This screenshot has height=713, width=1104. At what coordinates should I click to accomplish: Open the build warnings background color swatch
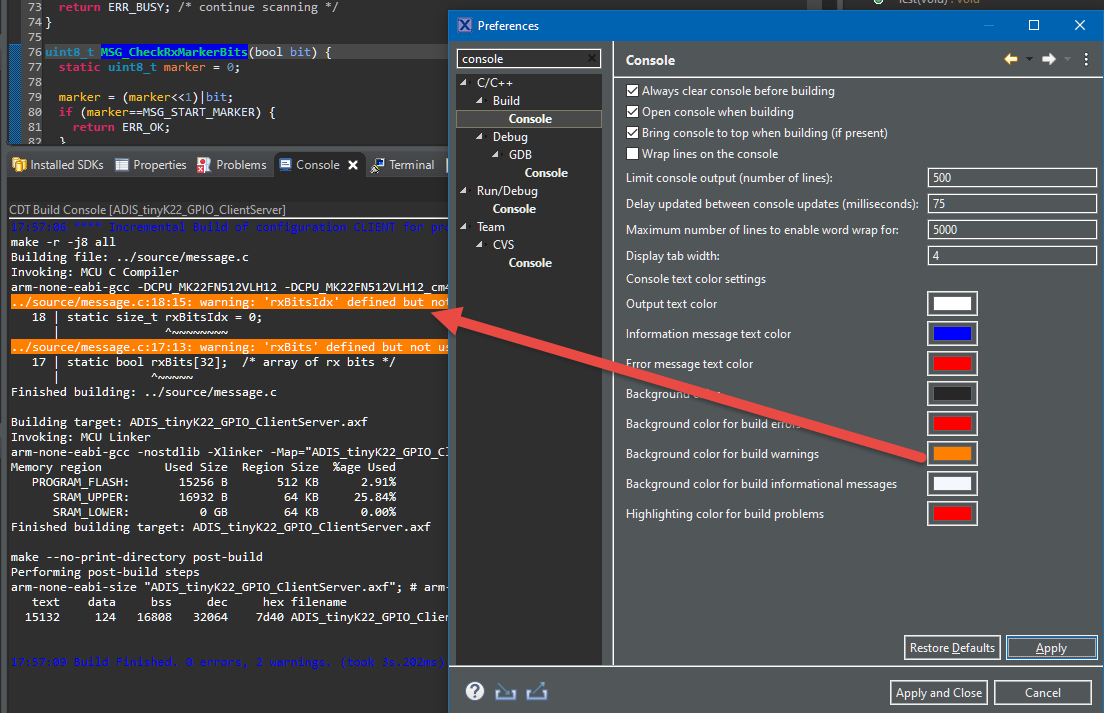pyautogui.click(x=952, y=454)
